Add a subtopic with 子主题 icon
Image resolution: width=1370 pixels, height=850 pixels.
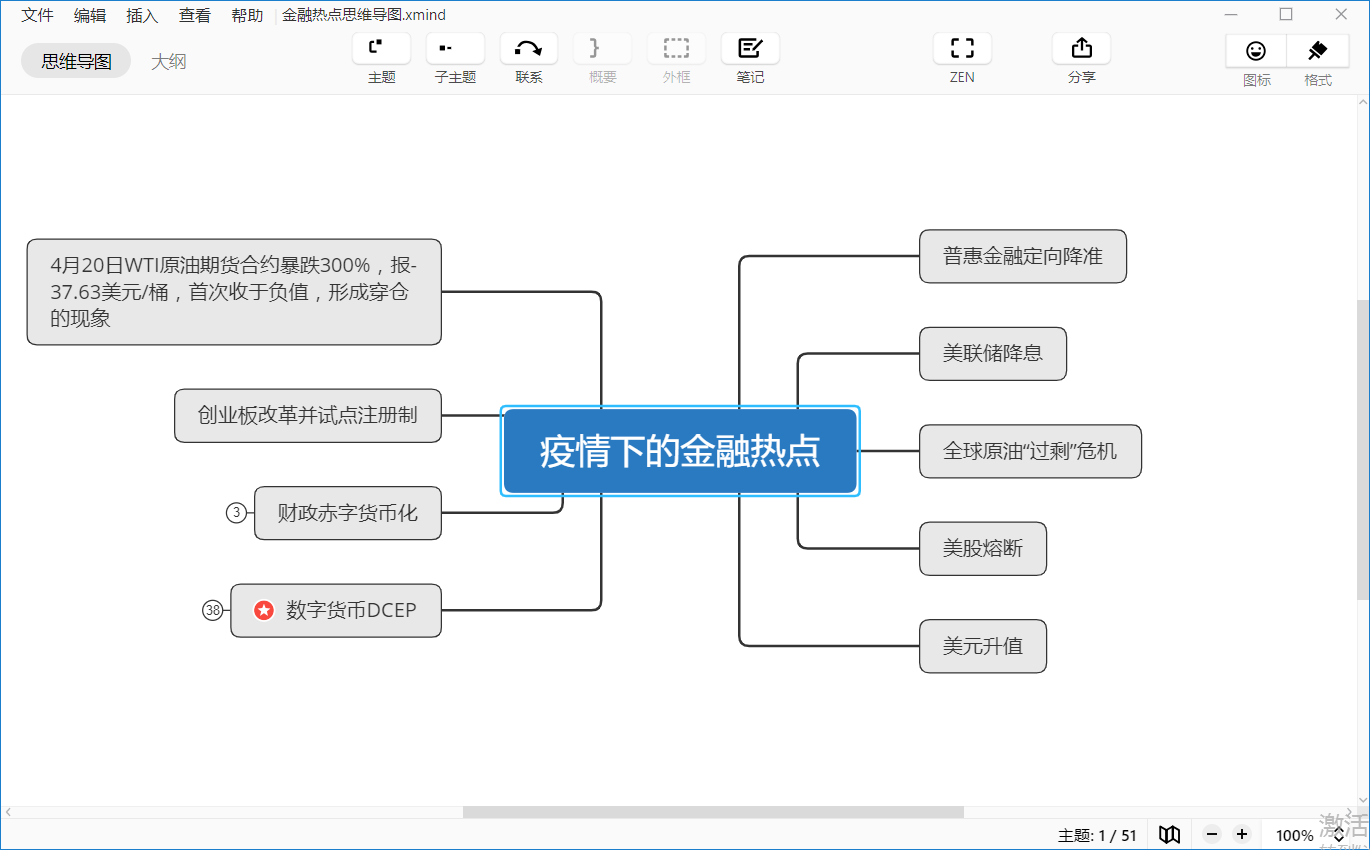pos(455,48)
